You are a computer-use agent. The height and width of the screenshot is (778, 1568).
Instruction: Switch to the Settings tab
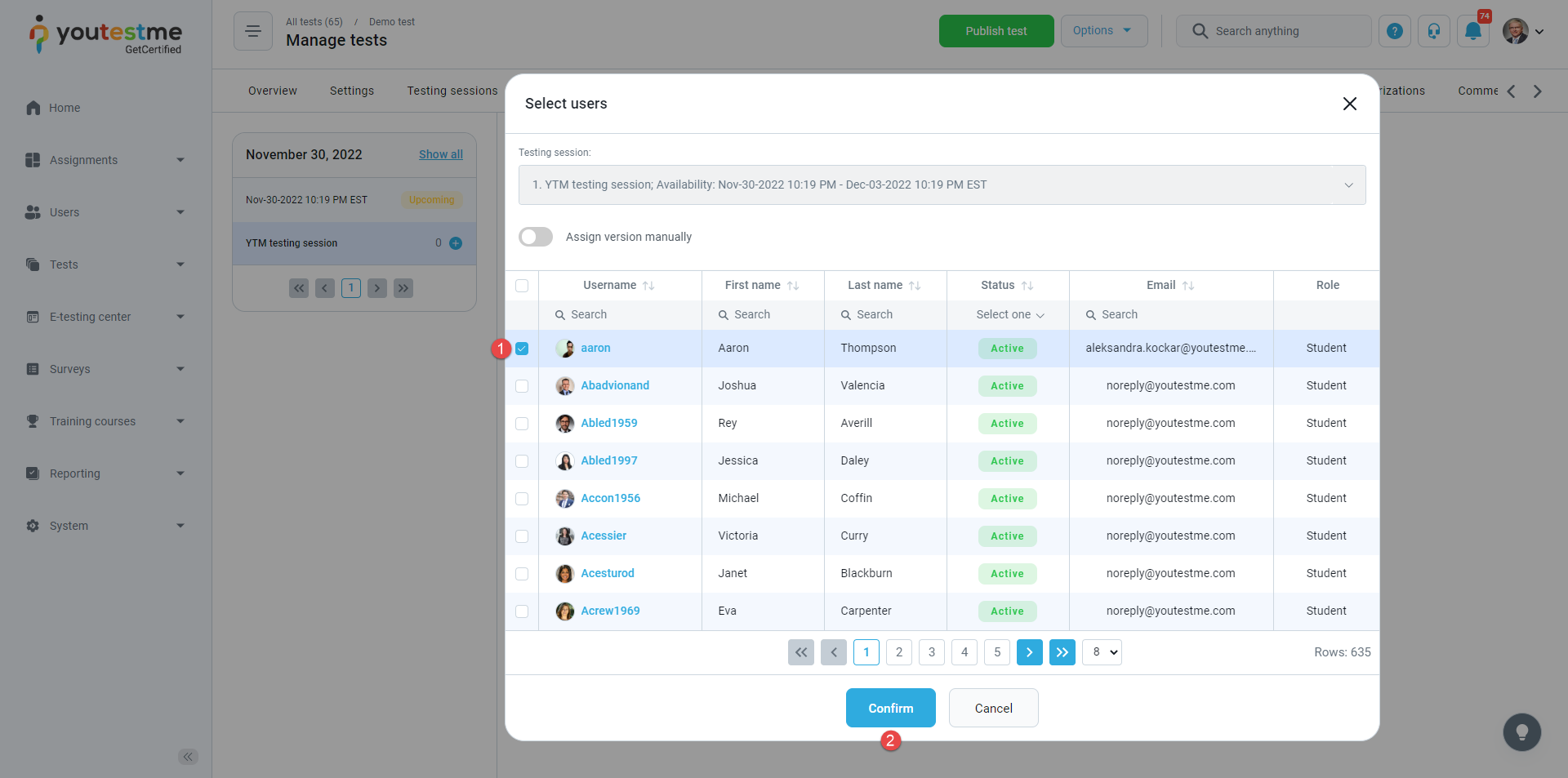click(x=352, y=91)
